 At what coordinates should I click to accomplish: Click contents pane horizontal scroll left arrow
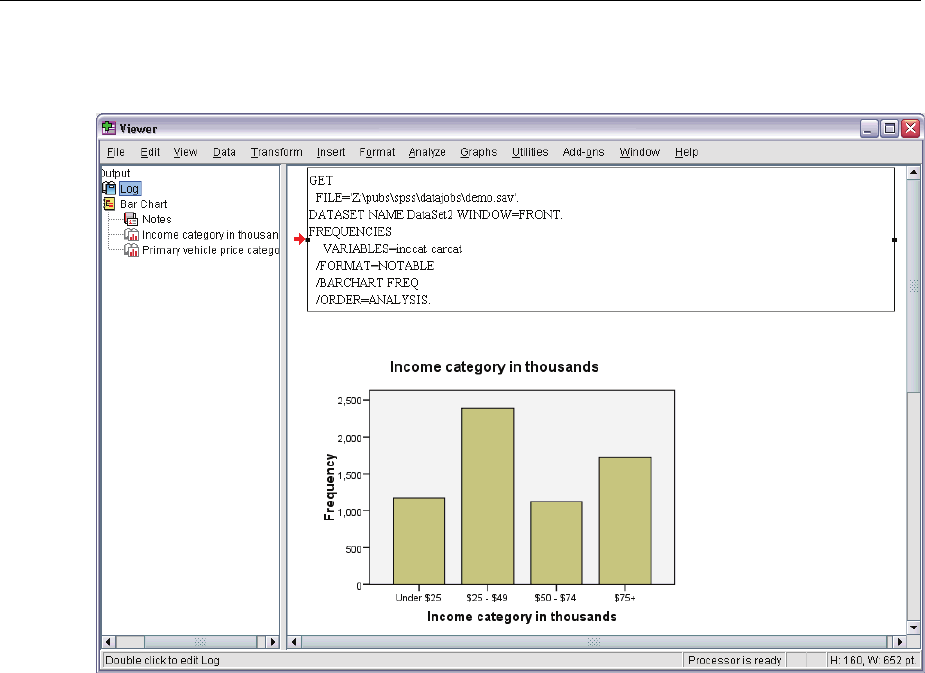tap(294, 642)
